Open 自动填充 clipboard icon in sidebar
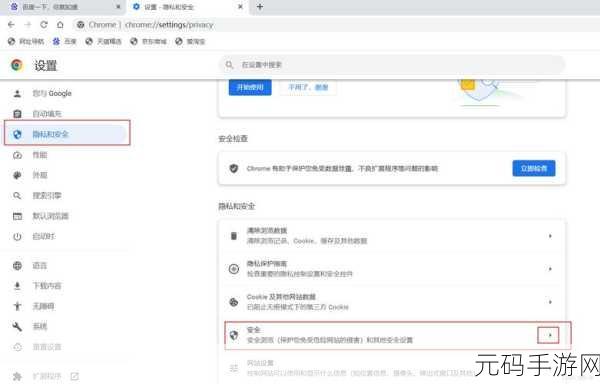 tap(17, 114)
